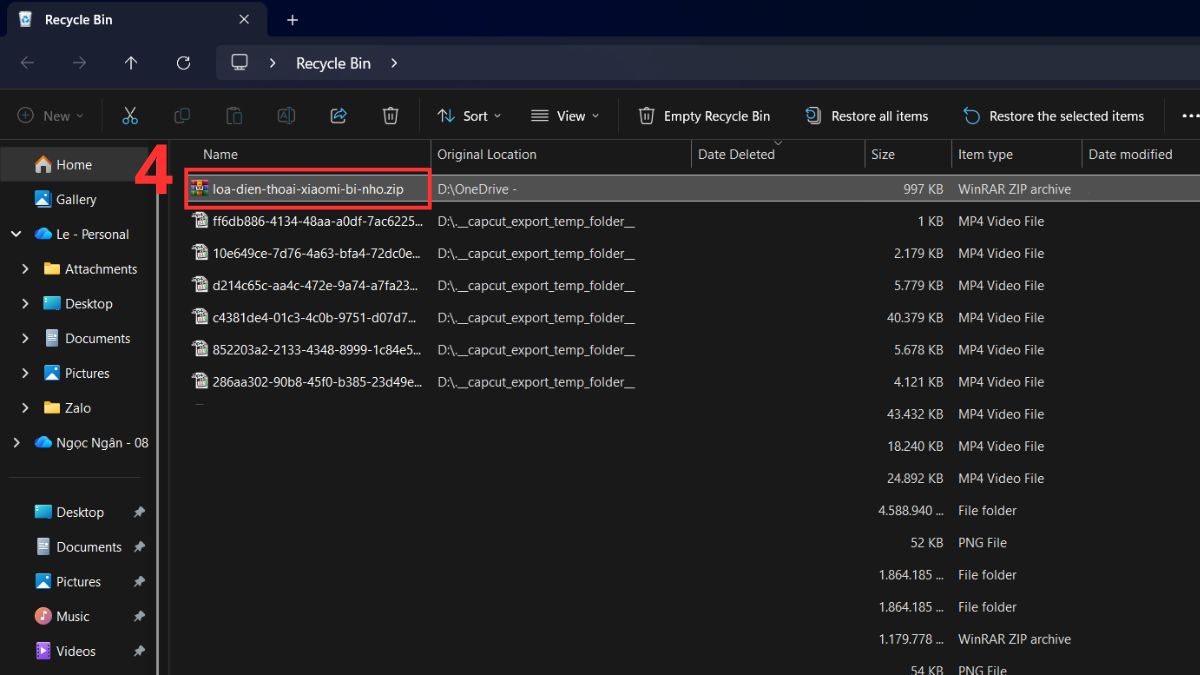
Task: Open Gallery in the sidebar
Action: 75,199
